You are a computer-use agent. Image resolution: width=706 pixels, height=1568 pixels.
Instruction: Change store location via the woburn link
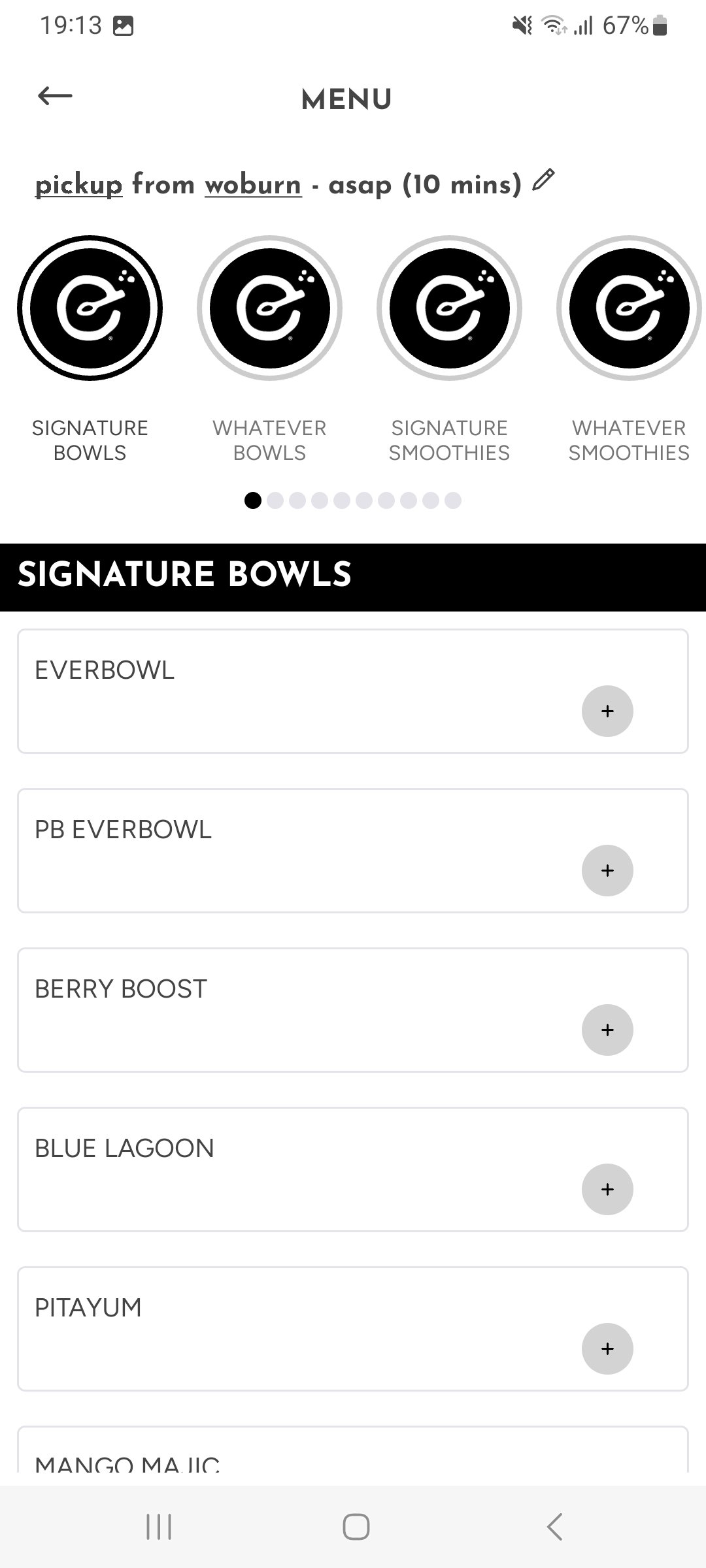(253, 185)
